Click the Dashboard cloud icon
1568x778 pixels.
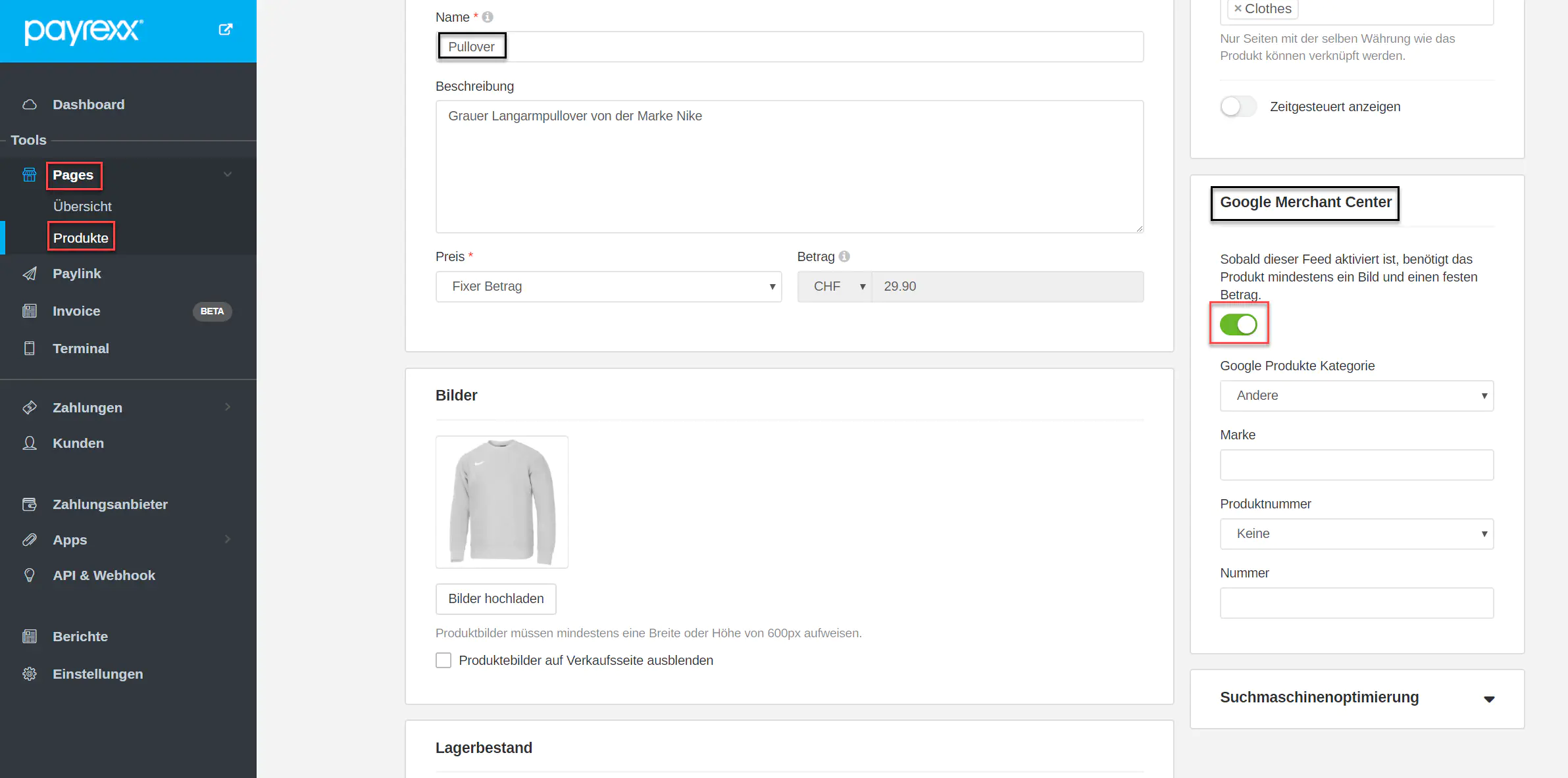(30, 105)
